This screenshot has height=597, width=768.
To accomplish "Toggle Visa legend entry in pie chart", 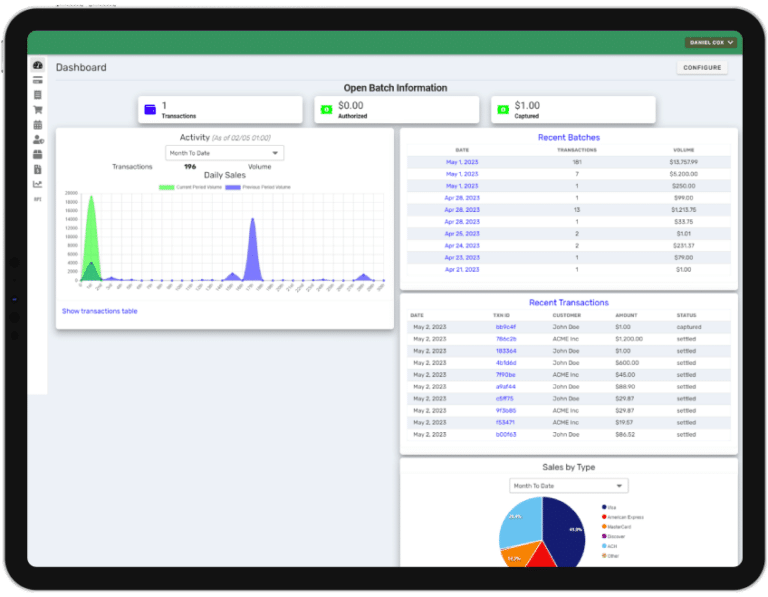I will pos(610,507).
